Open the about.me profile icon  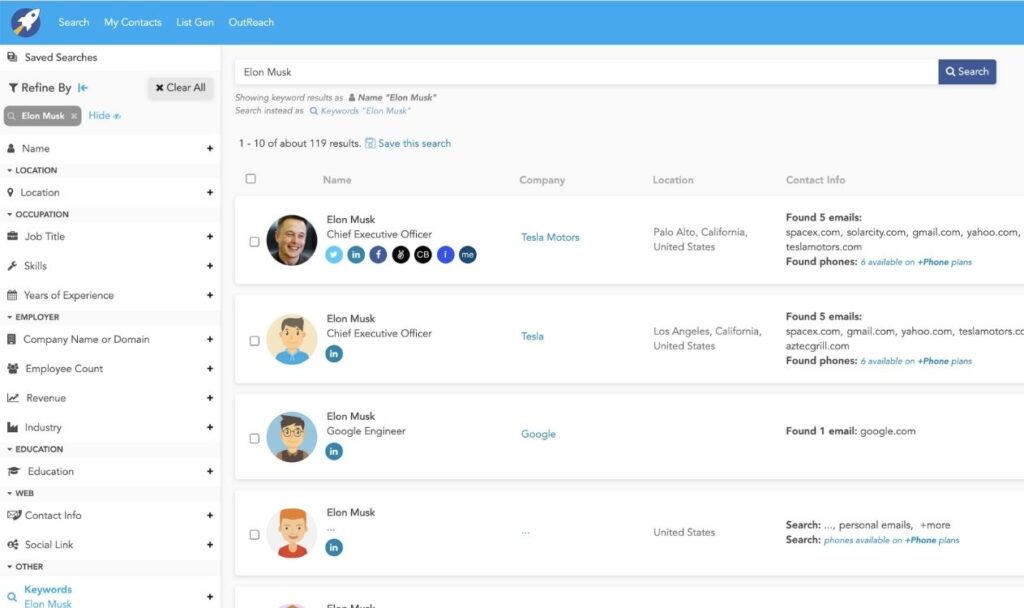click(468, 255)
